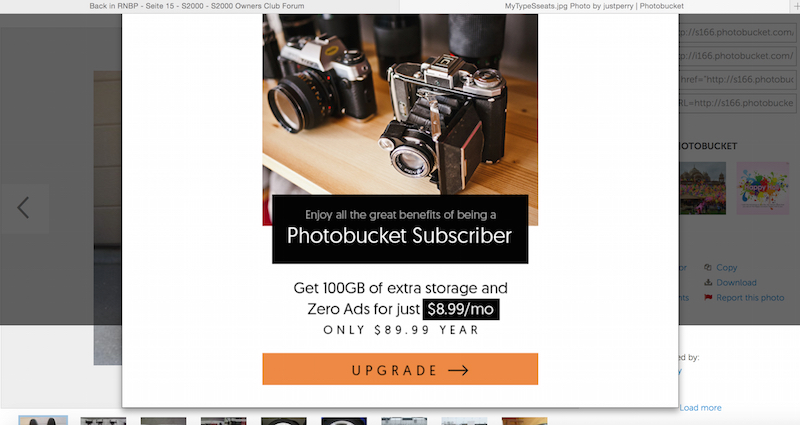Open the Copy link

[x=727, y=267]
